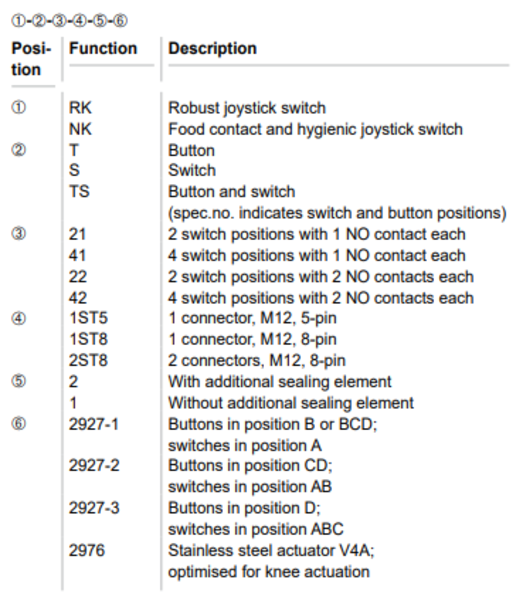The width and height of the screenshot is (523, 600).
Task: Click the ordering code sequence header
Action: [69, 21]
